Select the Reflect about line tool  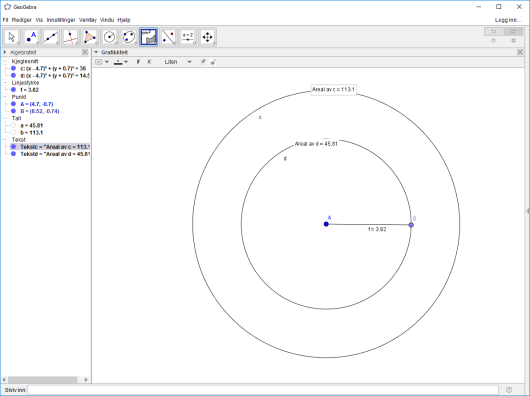[168, 37]
